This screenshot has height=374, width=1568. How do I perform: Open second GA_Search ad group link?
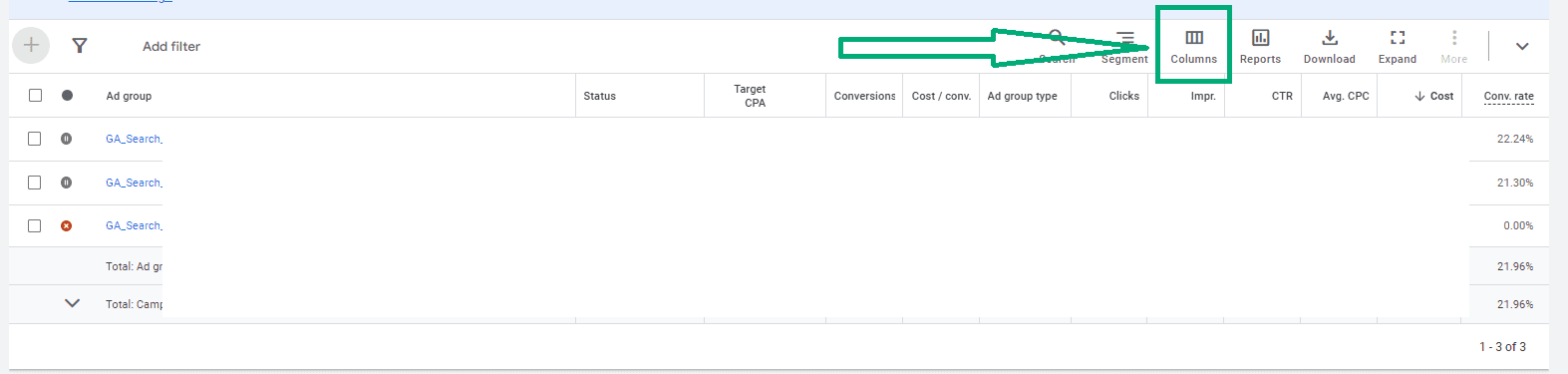click(134, 183)
